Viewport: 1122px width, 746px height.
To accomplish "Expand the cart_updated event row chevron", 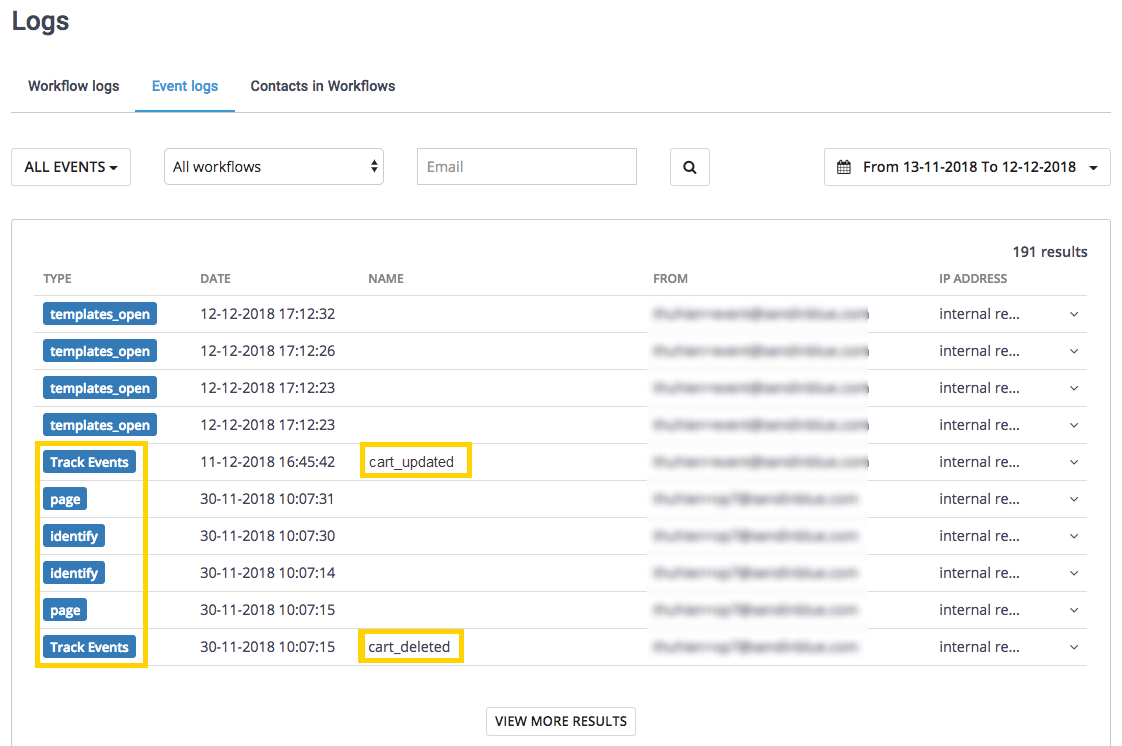I will (x=1074, y=462).
